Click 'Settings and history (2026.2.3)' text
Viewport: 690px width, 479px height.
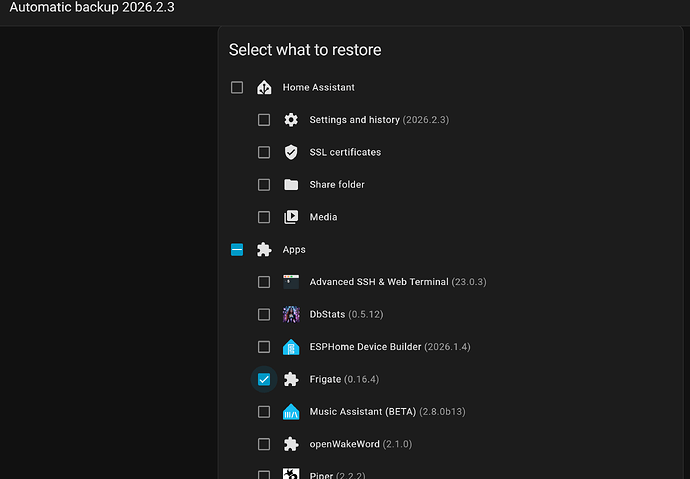(379, 120)
